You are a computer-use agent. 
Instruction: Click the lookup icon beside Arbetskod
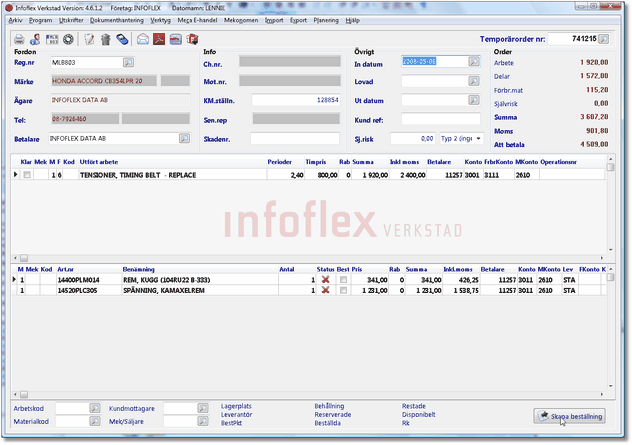tap(95, 408)
